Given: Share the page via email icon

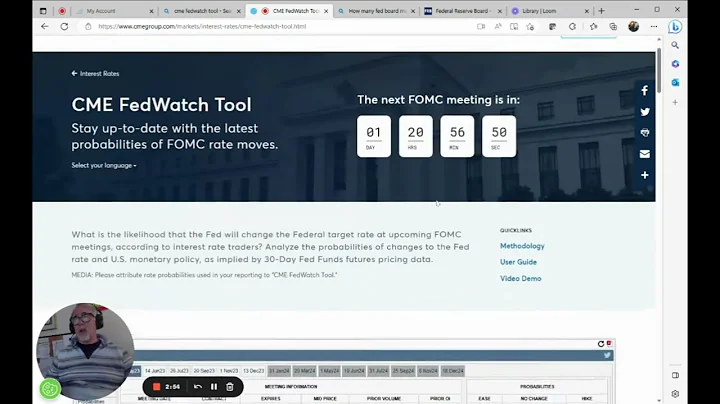Looking at the screenshot, I should pos(645,154).
